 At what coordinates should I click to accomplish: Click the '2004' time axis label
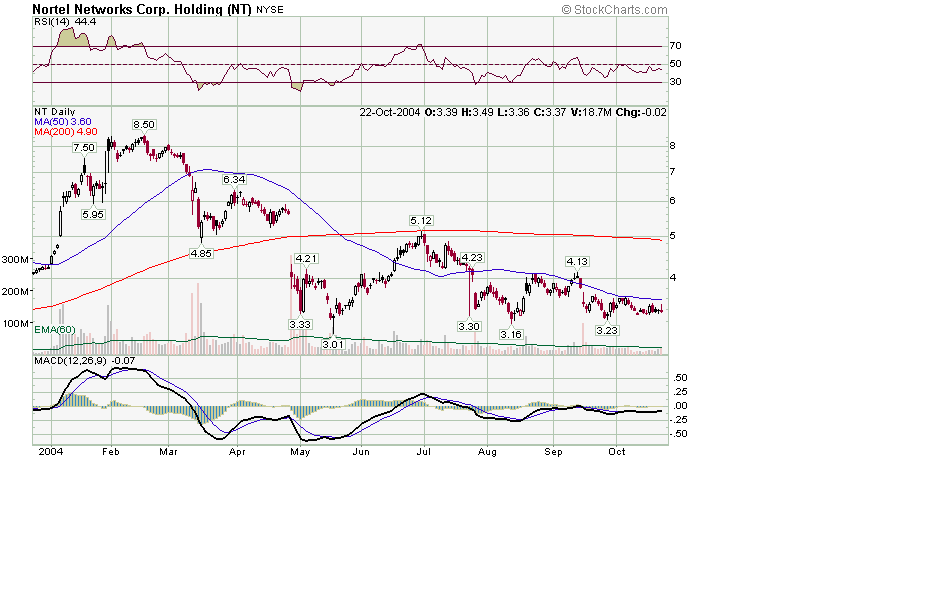[51, 452]
